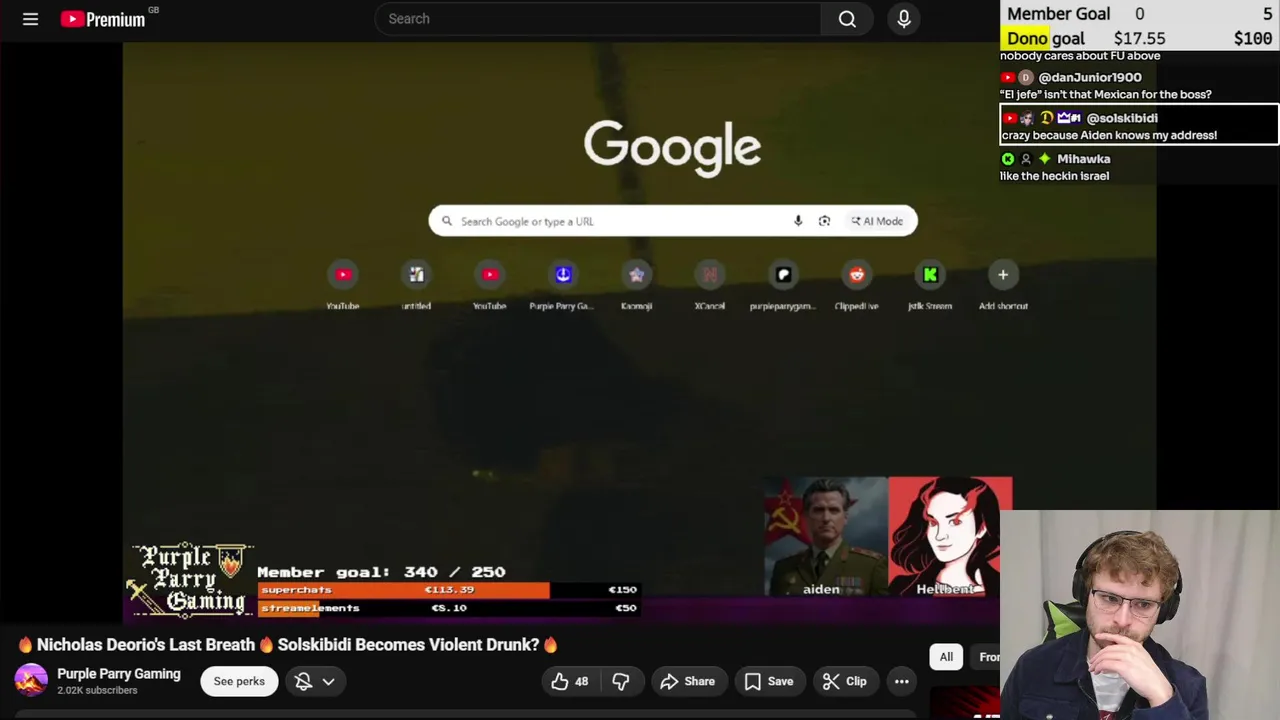Click the 'Hellbent' portrait thumbnail

pyautogui.click(x=950, y=536)
